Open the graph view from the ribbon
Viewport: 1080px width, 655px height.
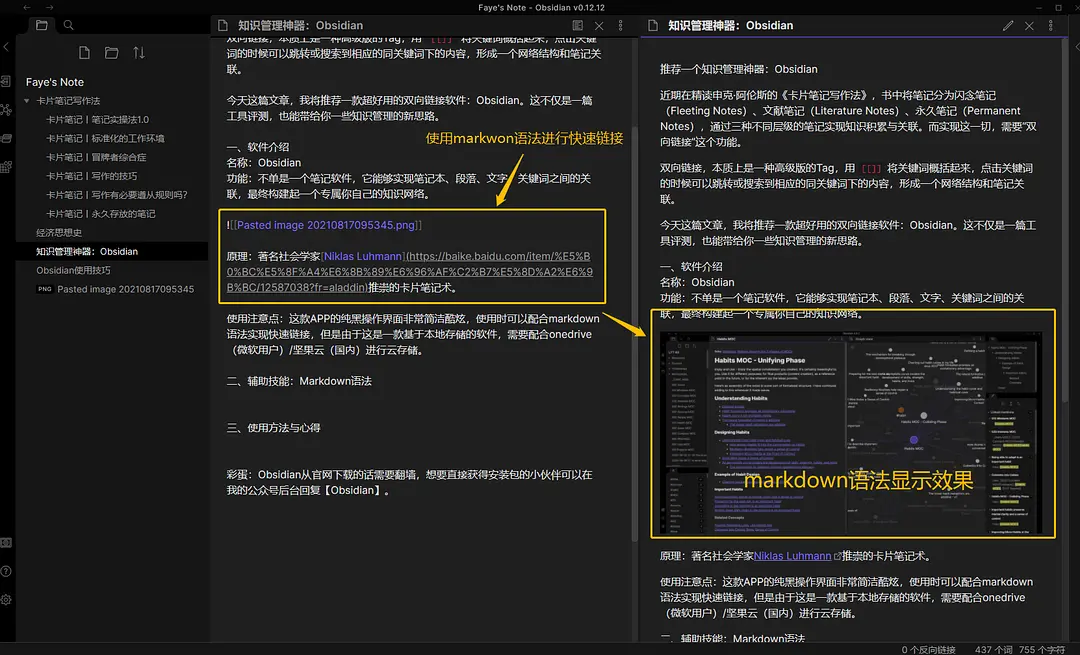click(6, 110)
